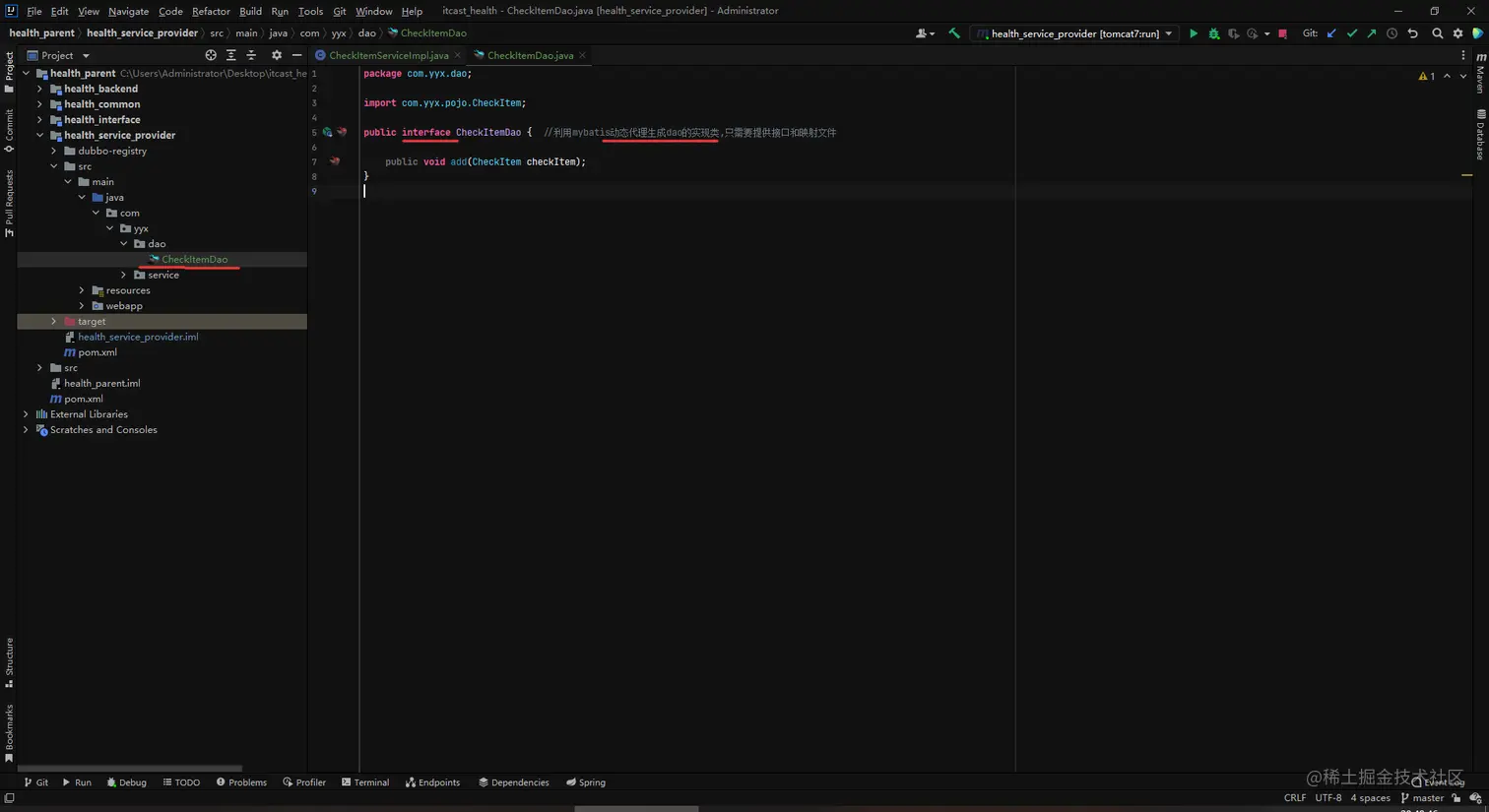The width and height of the screenshot is (1489, 812).
Task: Start debugging with the bug icon
Action: click(x=1214, y=33)
